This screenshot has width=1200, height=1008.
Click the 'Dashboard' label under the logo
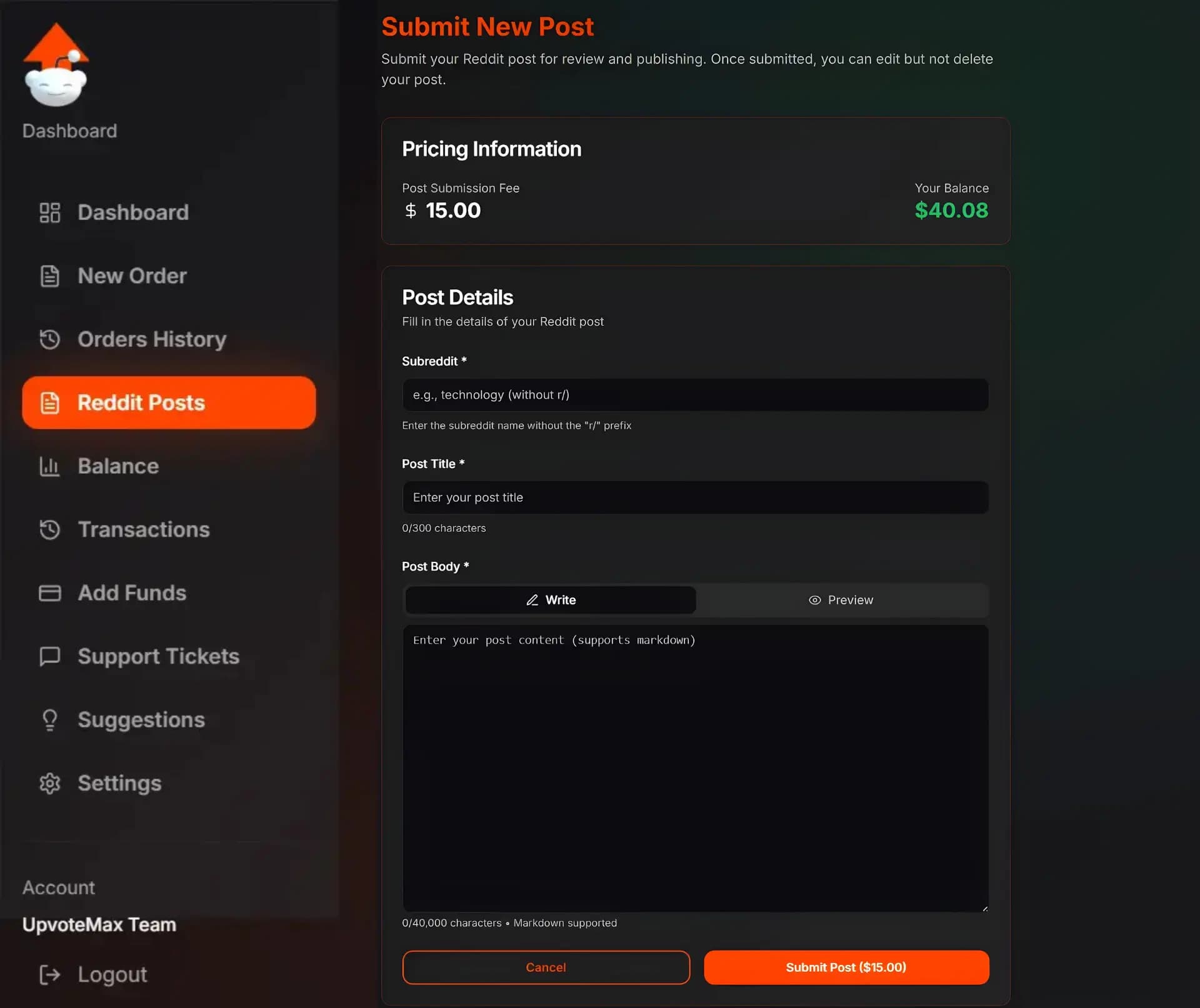[69, 131]
